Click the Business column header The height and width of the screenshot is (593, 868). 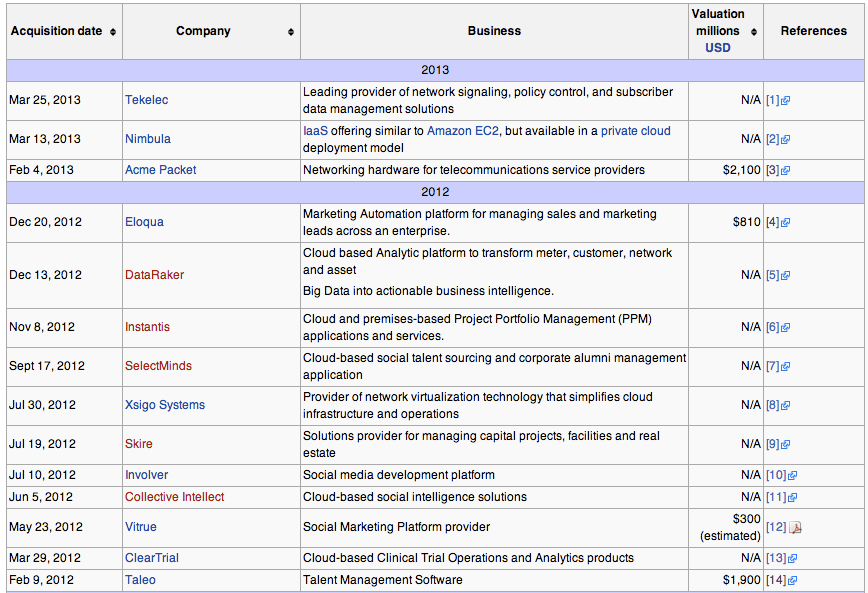point(494,31)
